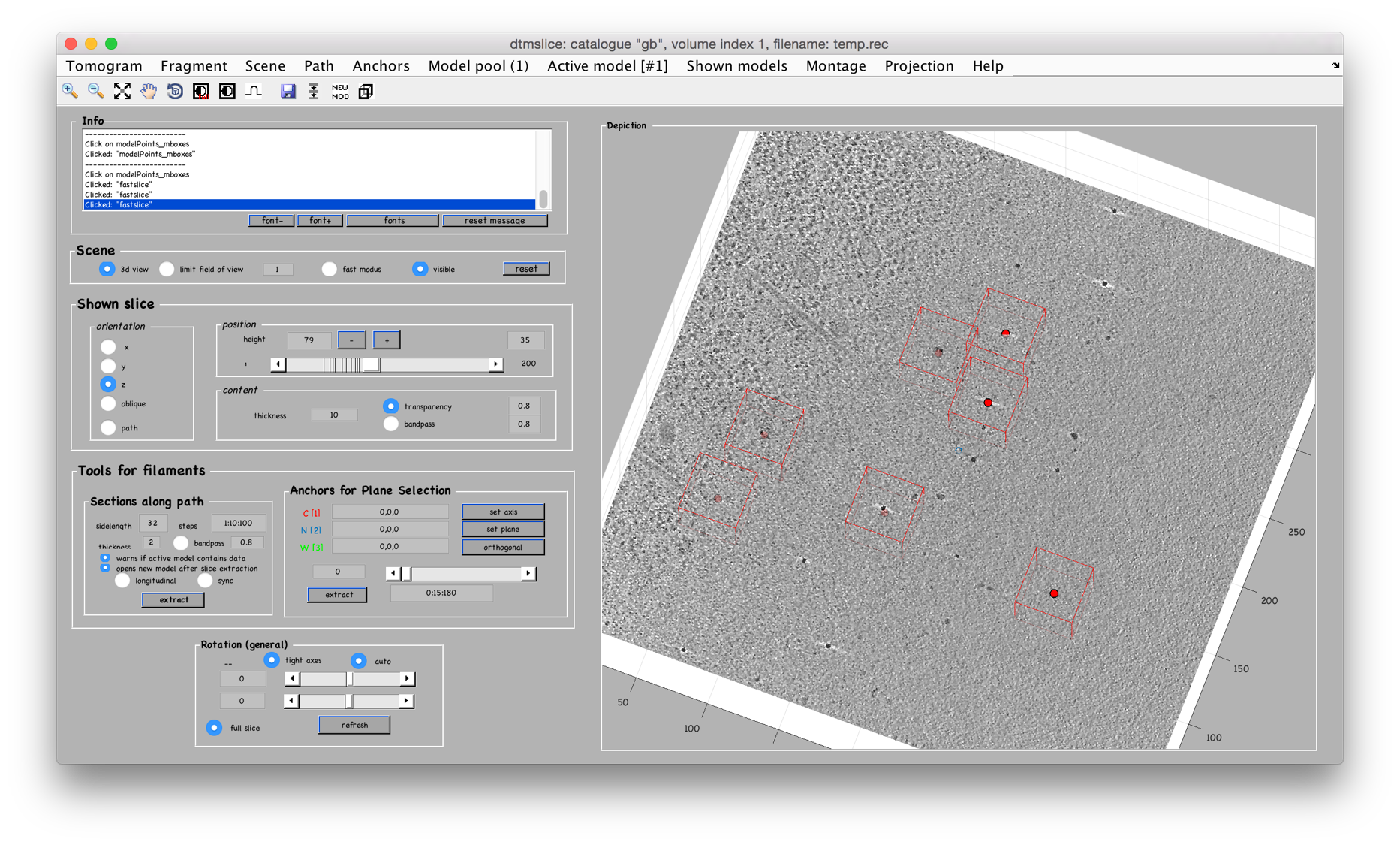This screenshot has height=845, width=1400.
Task: Select x slice orientation
Action: 108,347
